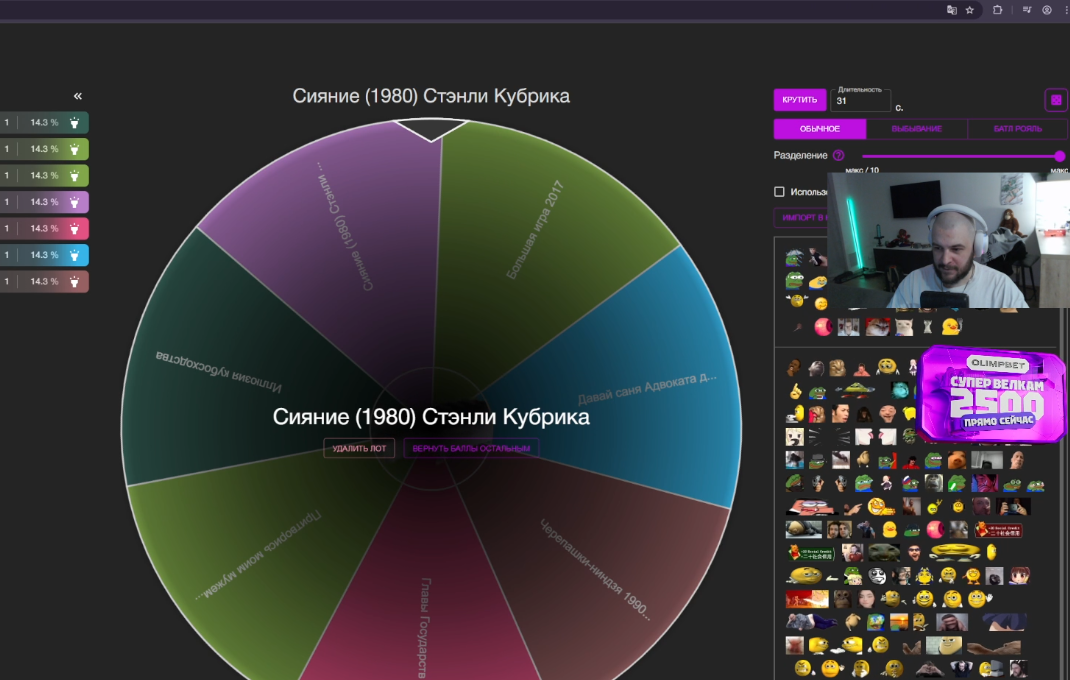Image resolution: width=1070 pixels, height=680 pixels.
Task: Collapse the lots panel with double chevron
Action: pos(78,96)
